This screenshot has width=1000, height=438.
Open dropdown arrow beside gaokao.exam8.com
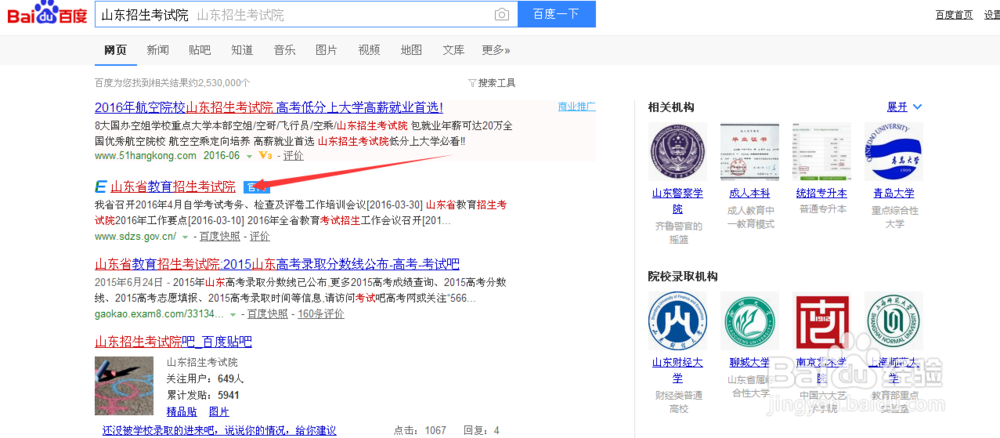click(233, 314)
